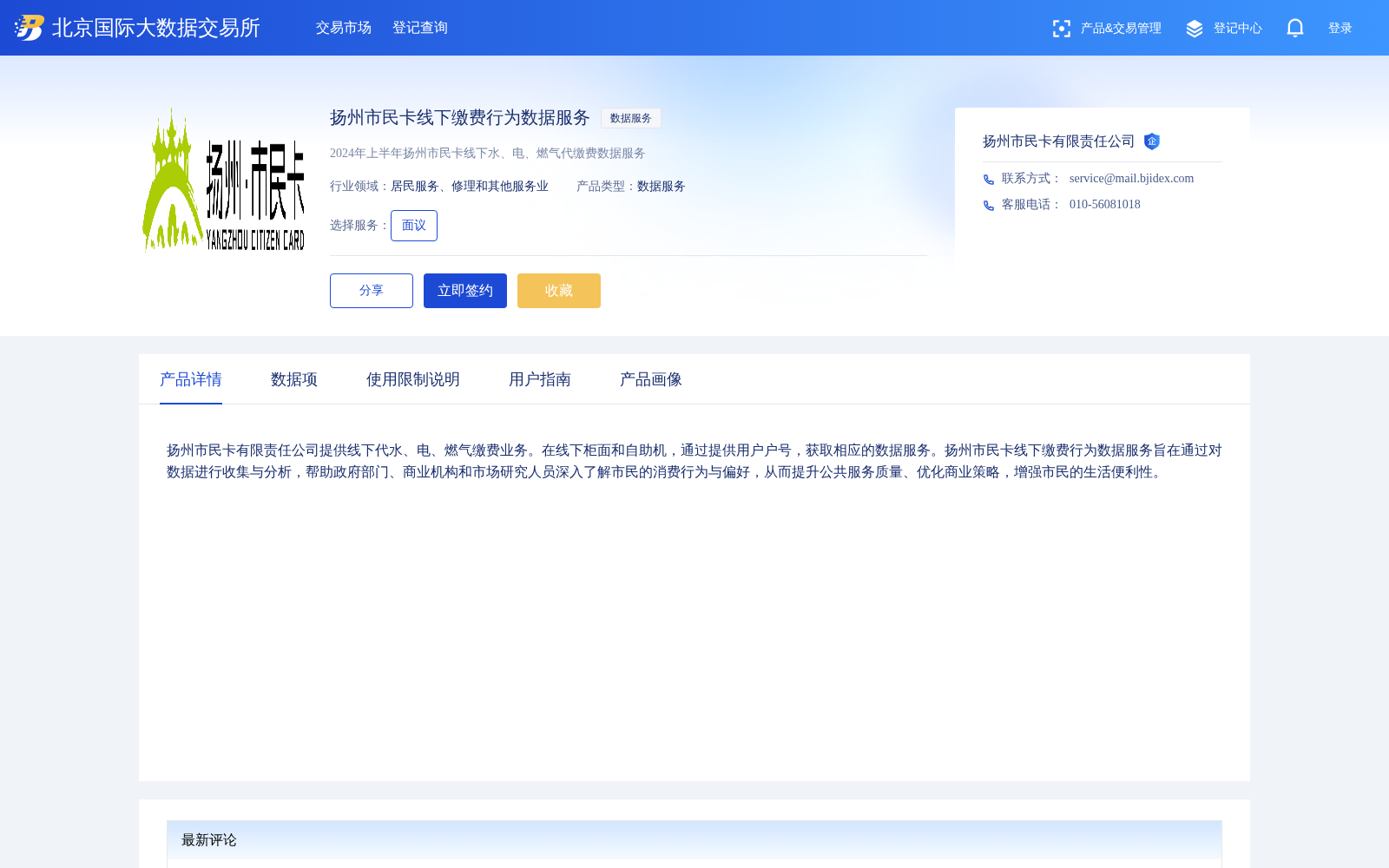Click the 登记中心 layers icon
Viewport: 1389px width, 868px height.
[1195, 29]
